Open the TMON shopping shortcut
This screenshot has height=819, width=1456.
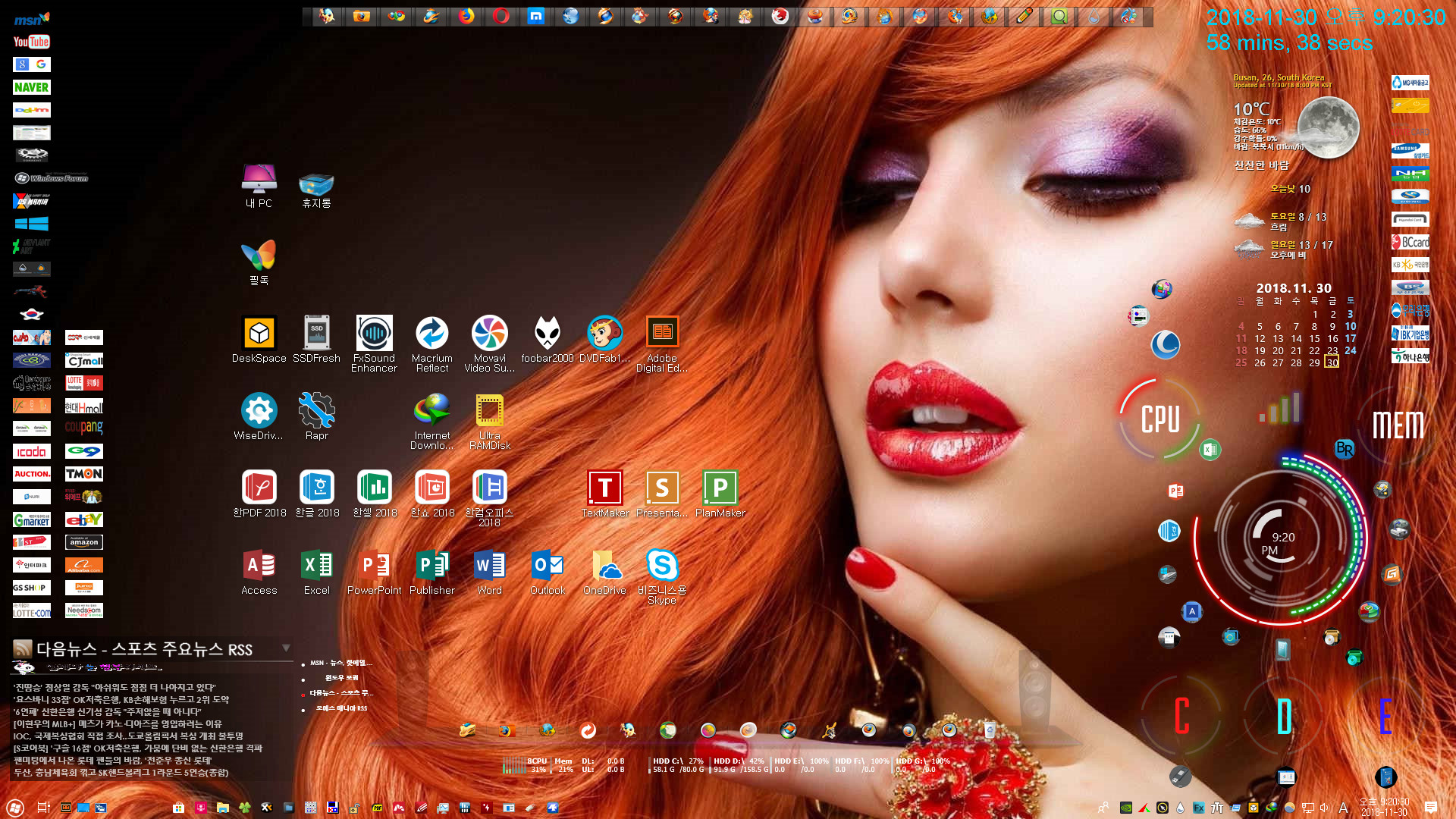(x=83, y=474)
